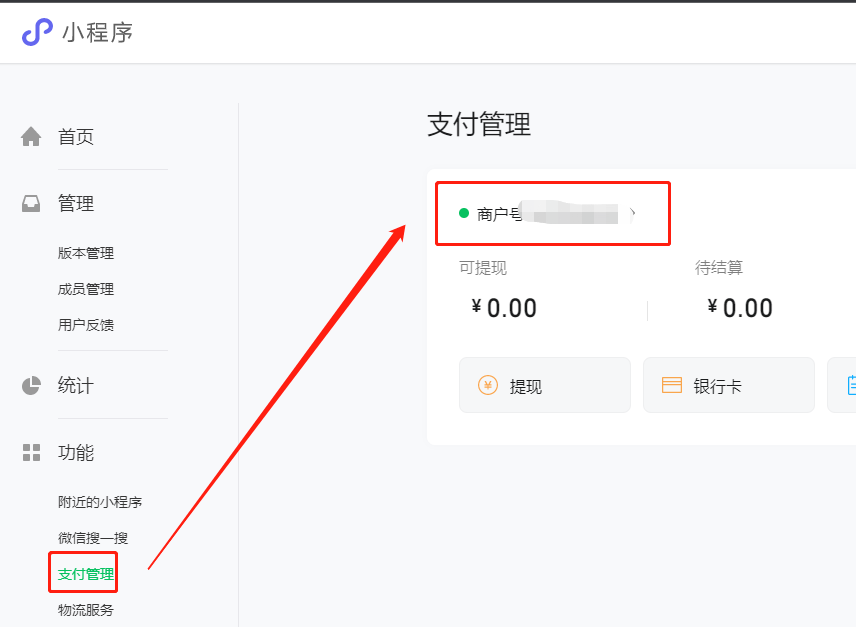Click the home icon beside 首页

31,137
